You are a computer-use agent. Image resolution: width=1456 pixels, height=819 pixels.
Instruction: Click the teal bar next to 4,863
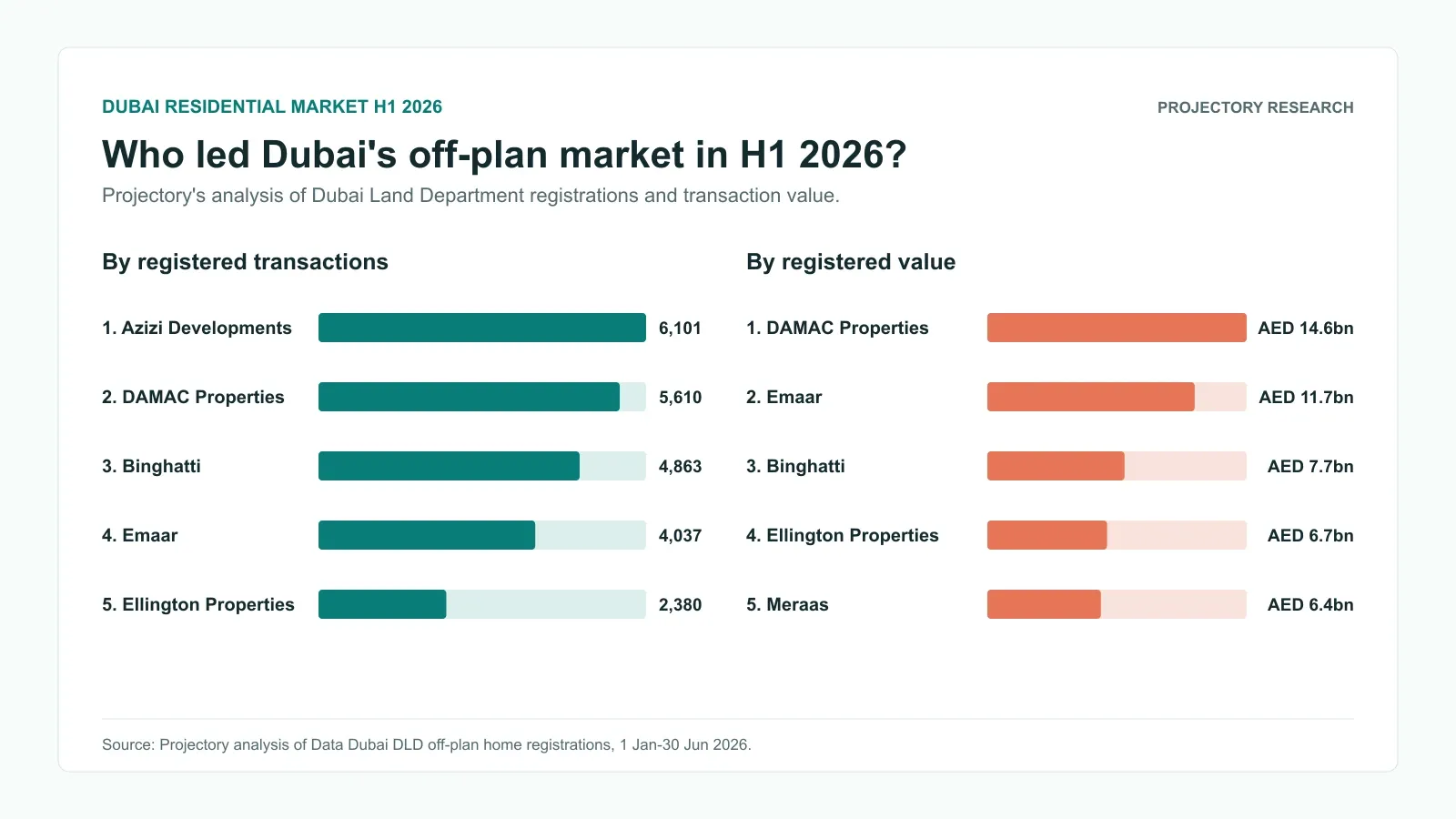(x=449, y=466)
